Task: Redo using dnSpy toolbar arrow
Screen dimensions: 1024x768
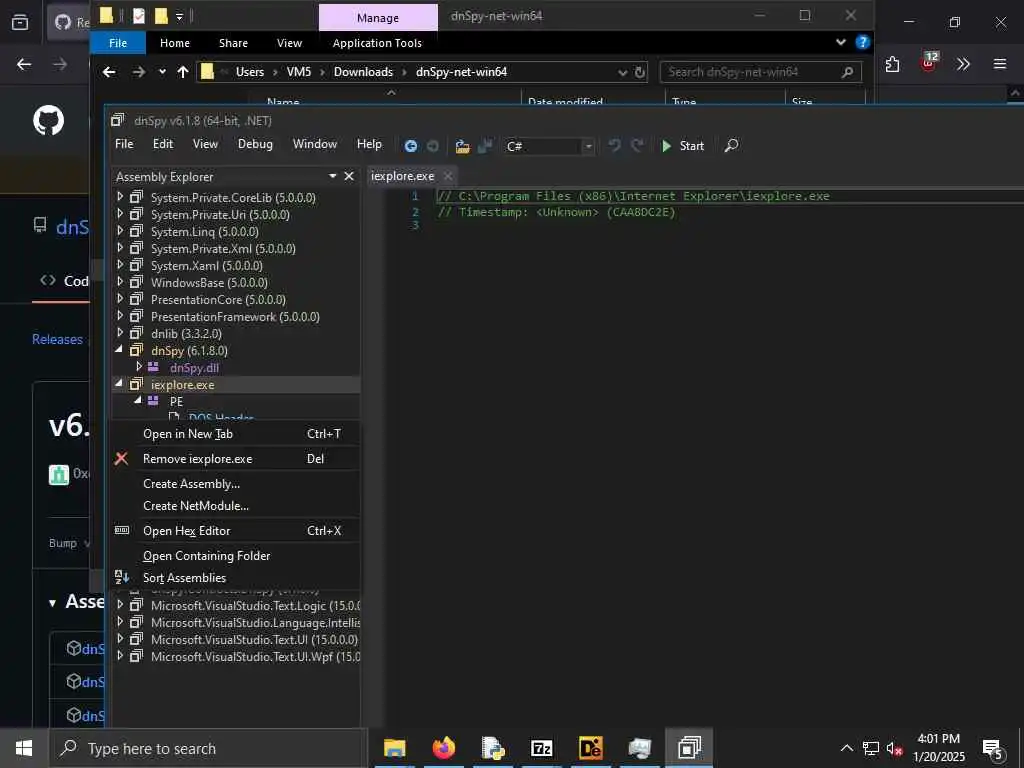Action: coord(637,146)
